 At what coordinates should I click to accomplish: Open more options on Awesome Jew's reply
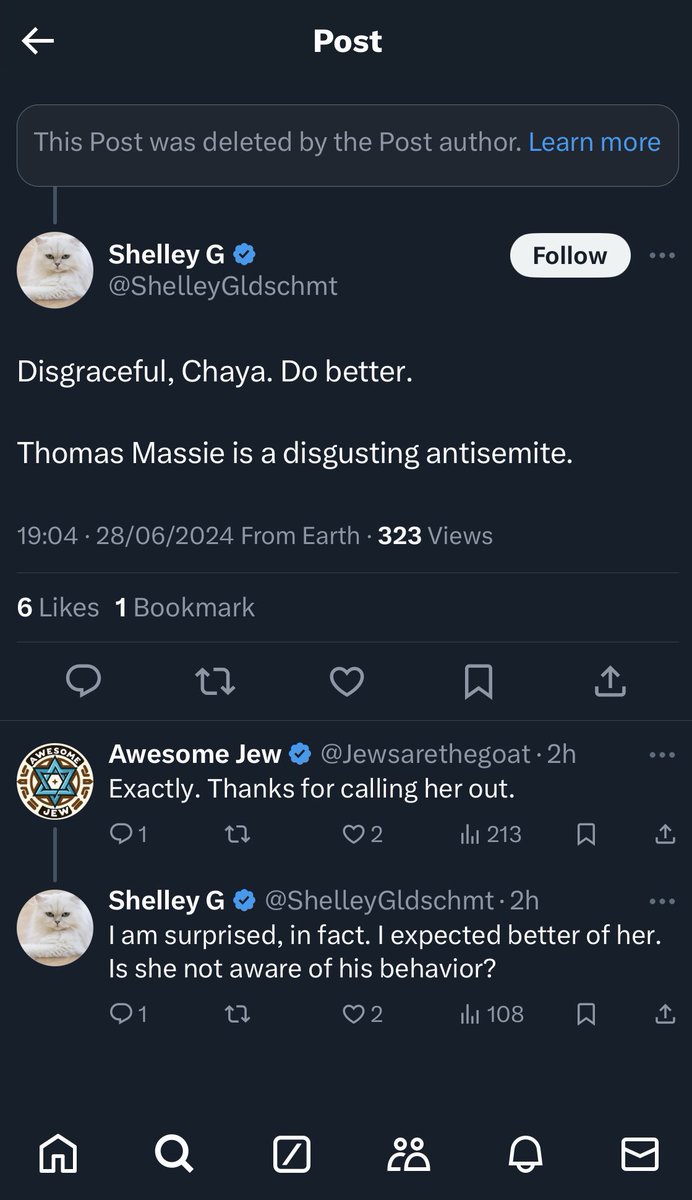[662, 754]
